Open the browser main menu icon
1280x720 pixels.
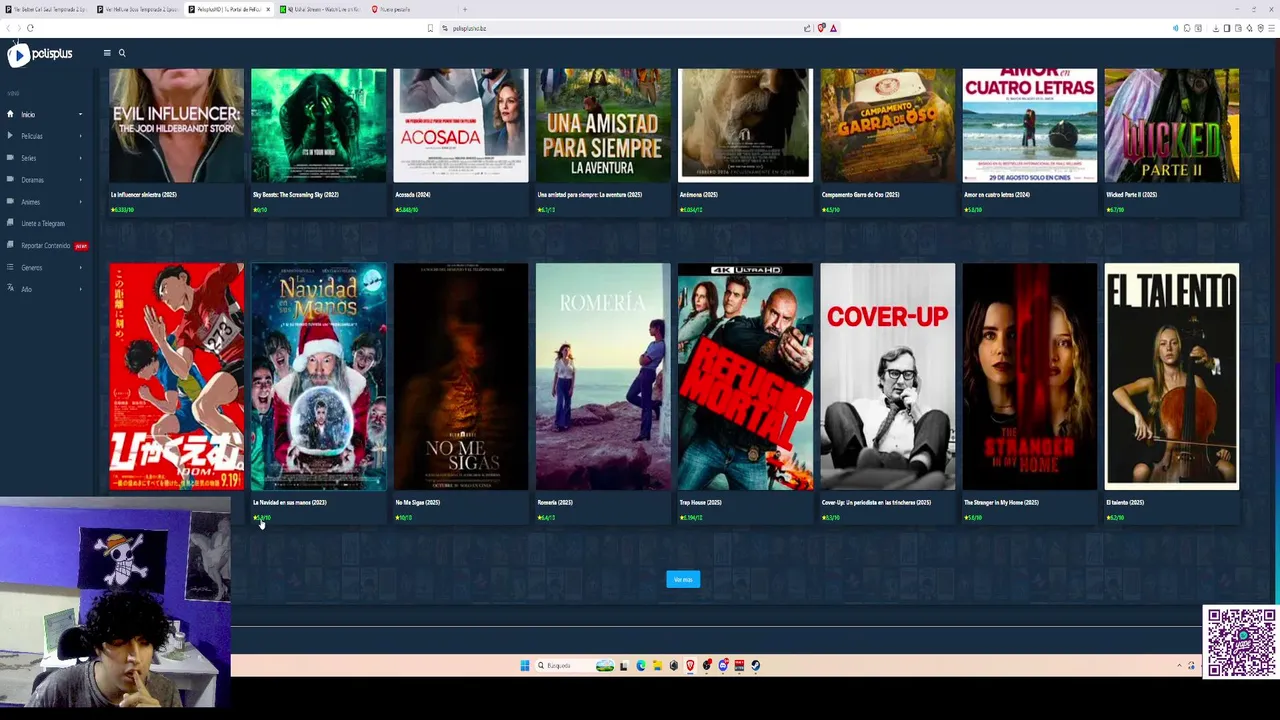1271,28
